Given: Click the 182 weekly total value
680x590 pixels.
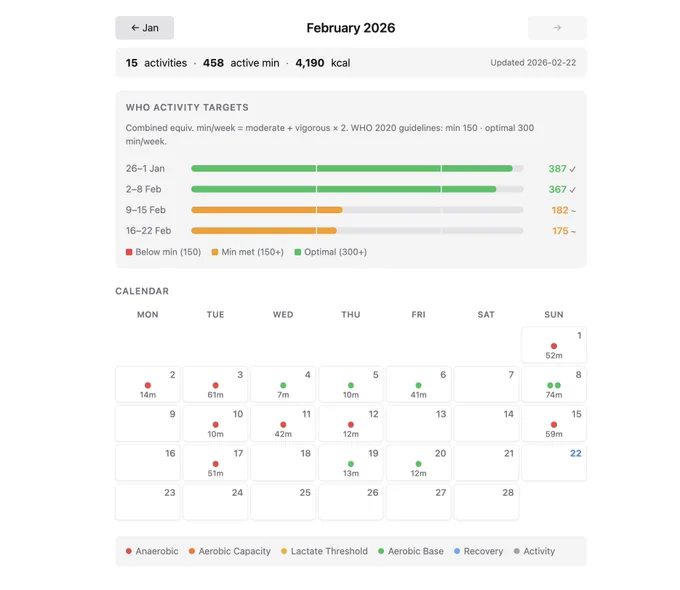Looking at the screenshot, I should [559, 210].
